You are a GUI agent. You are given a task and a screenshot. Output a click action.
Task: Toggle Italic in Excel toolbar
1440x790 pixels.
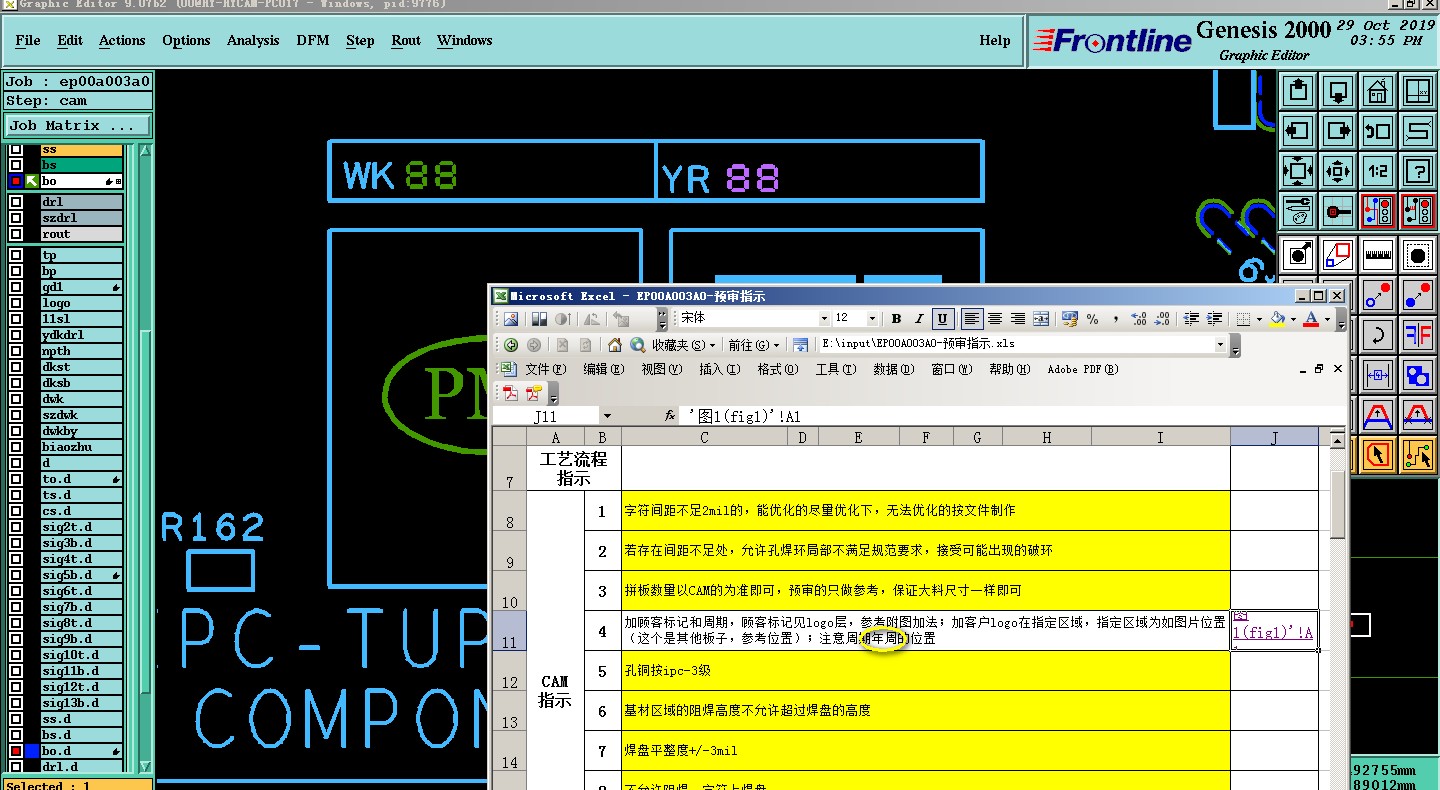tap(919, 319)
